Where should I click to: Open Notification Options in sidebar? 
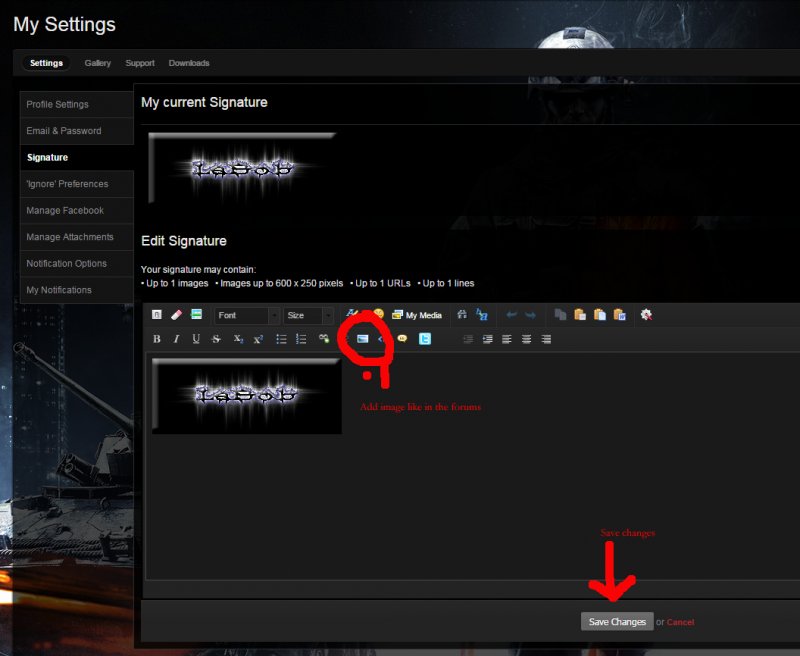(66, 263)
